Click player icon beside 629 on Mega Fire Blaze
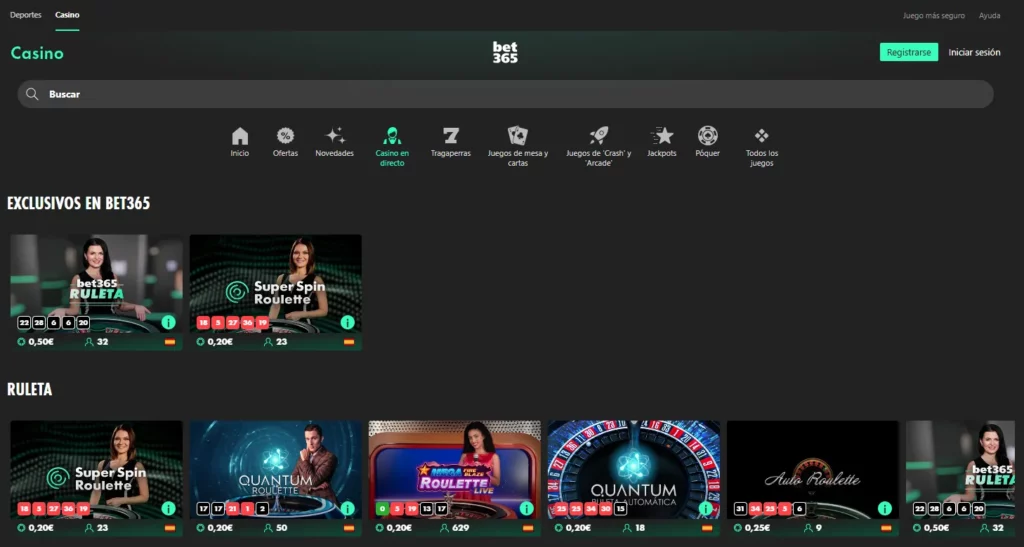This screenshot has height=547, width=1024. tap(445, 528)
